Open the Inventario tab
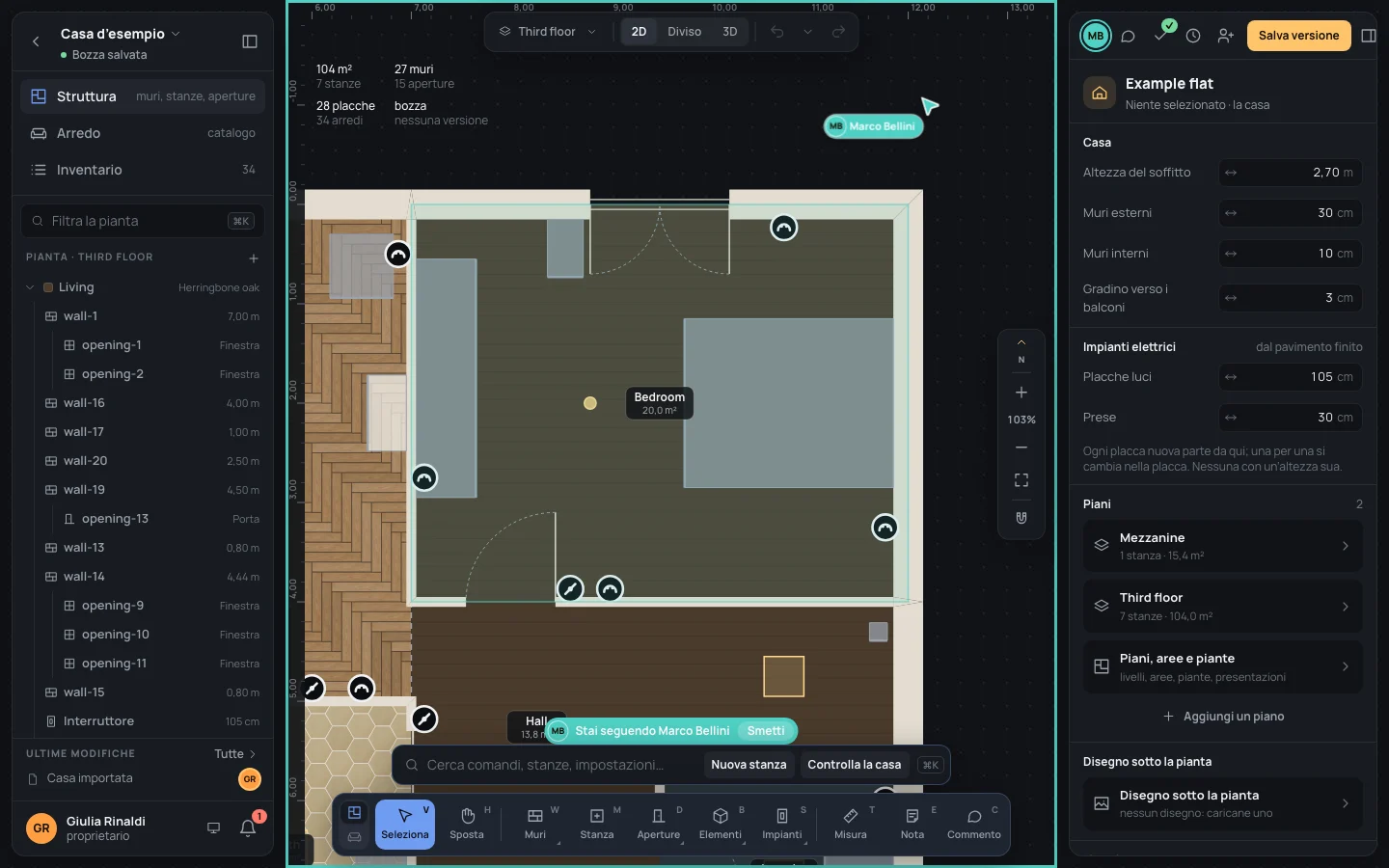The height and width of the screenshot is (868, 1389). pyautogui.click(x=143, y=170)
